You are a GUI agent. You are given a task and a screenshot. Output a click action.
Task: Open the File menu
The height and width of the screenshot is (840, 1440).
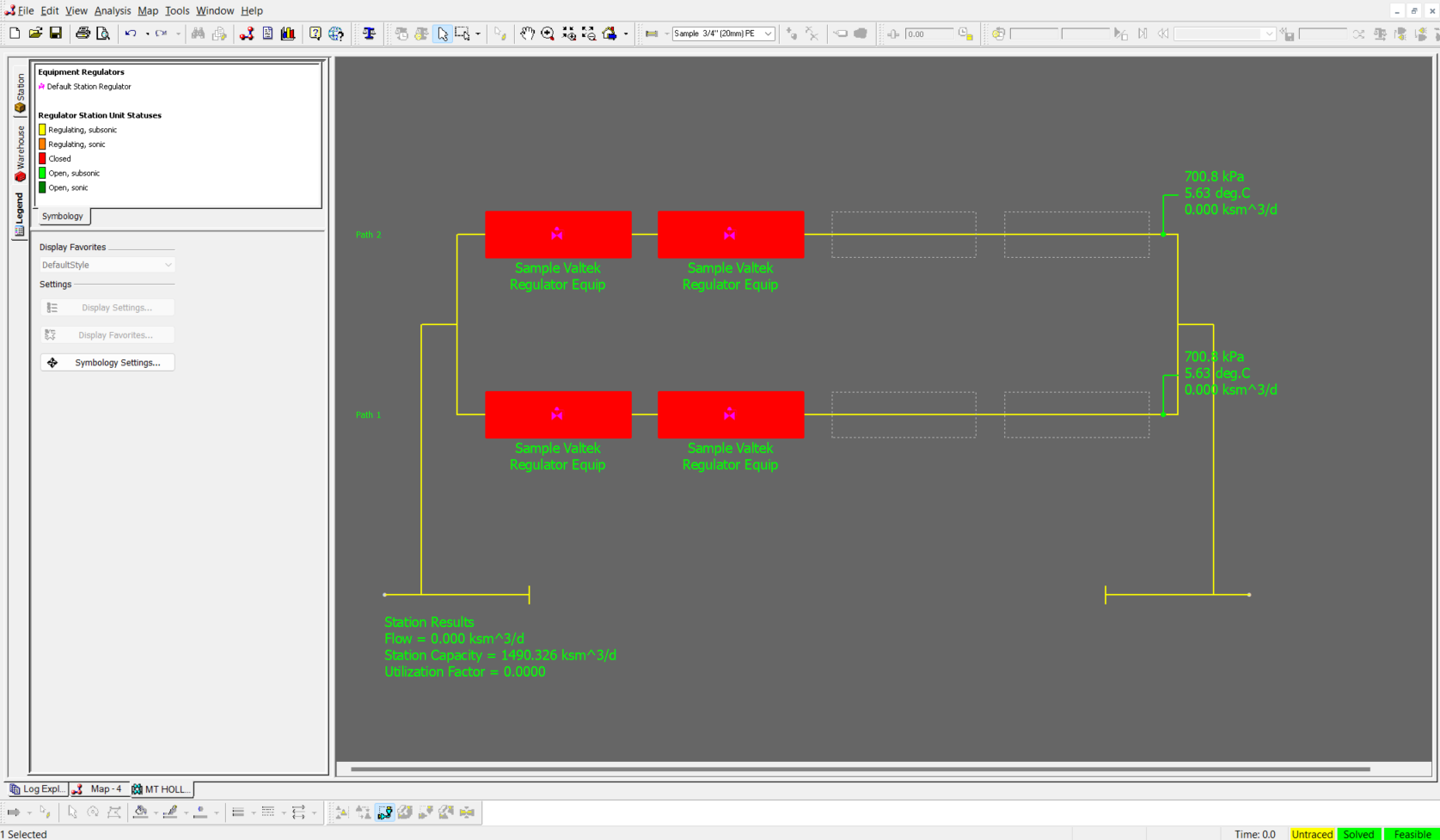click(26, 10)
